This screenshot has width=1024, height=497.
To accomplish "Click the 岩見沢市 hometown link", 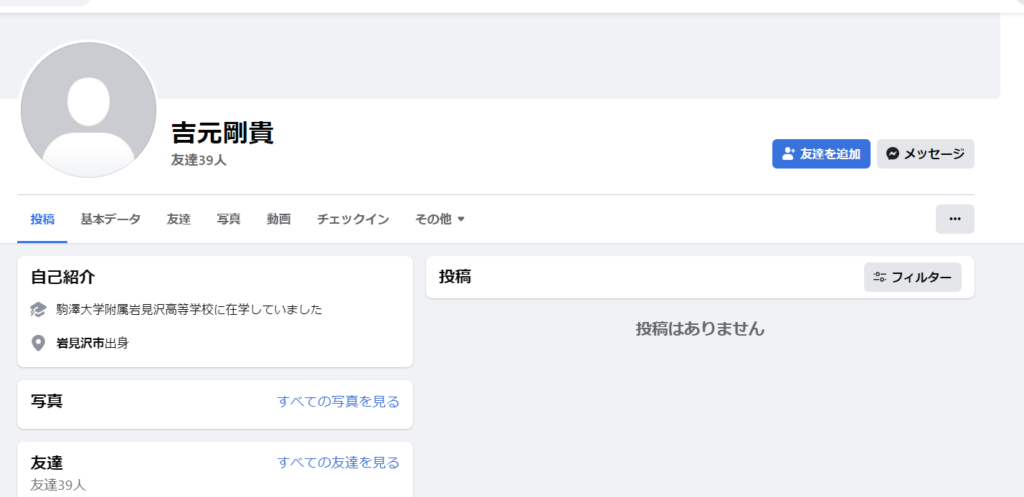I will point(80,343).
